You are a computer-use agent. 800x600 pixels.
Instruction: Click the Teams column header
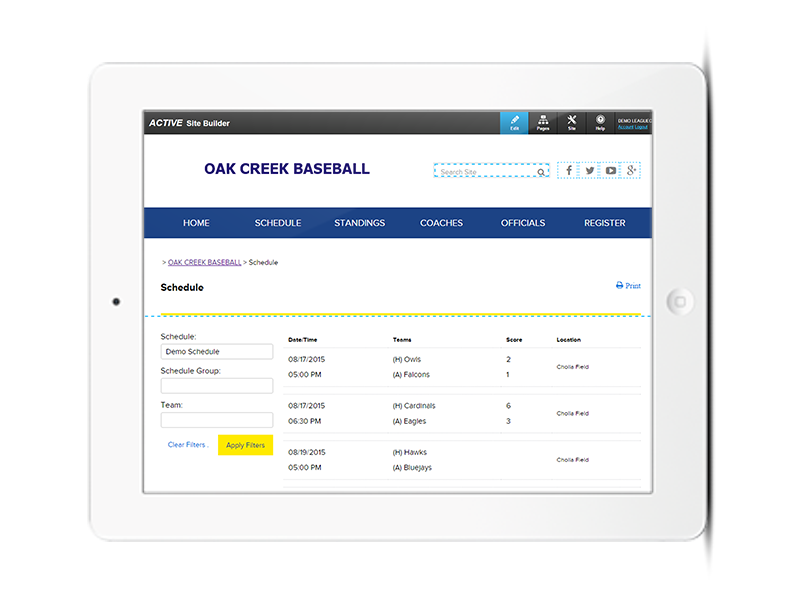pos(402,340)
